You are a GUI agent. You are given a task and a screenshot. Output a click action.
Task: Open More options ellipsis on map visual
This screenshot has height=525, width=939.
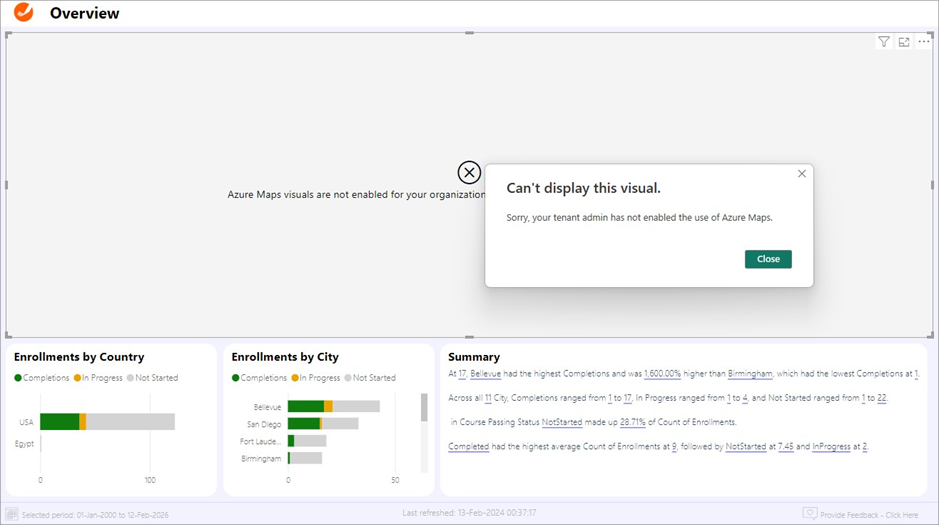[924, 42]
